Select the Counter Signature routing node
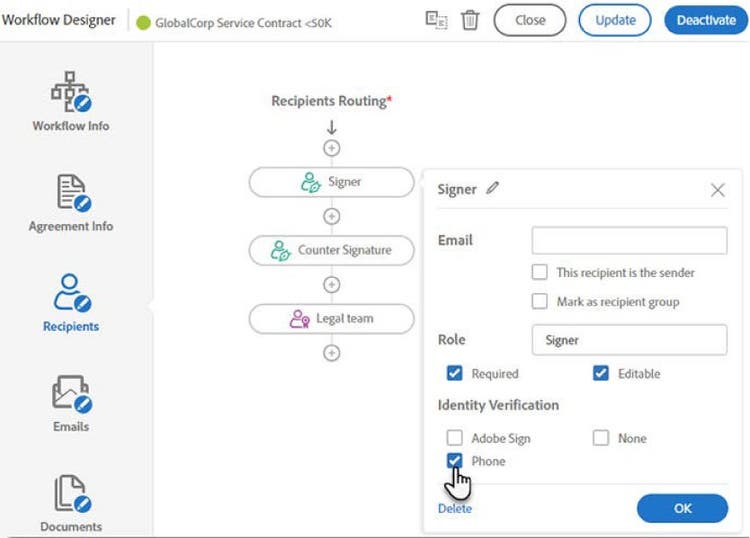Image resolution: width=750 pixels, height=538 pixels. click(331, 250)
